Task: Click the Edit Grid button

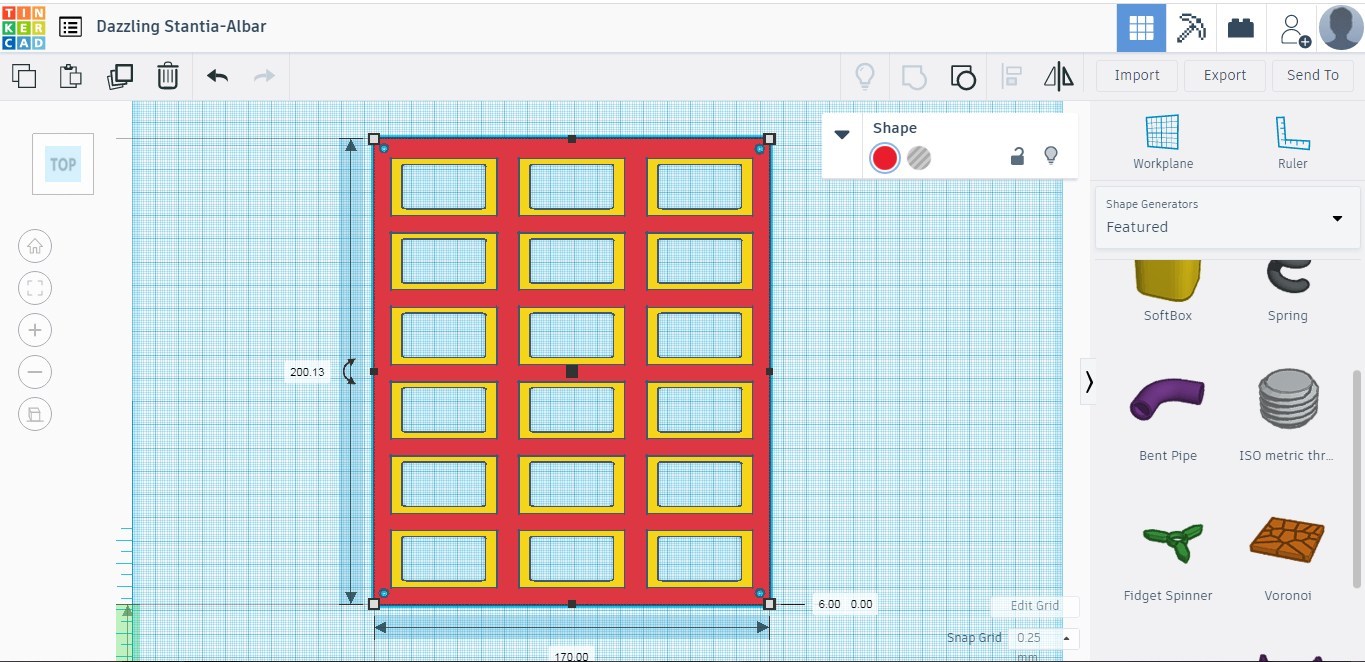Action: point(1035,606)
